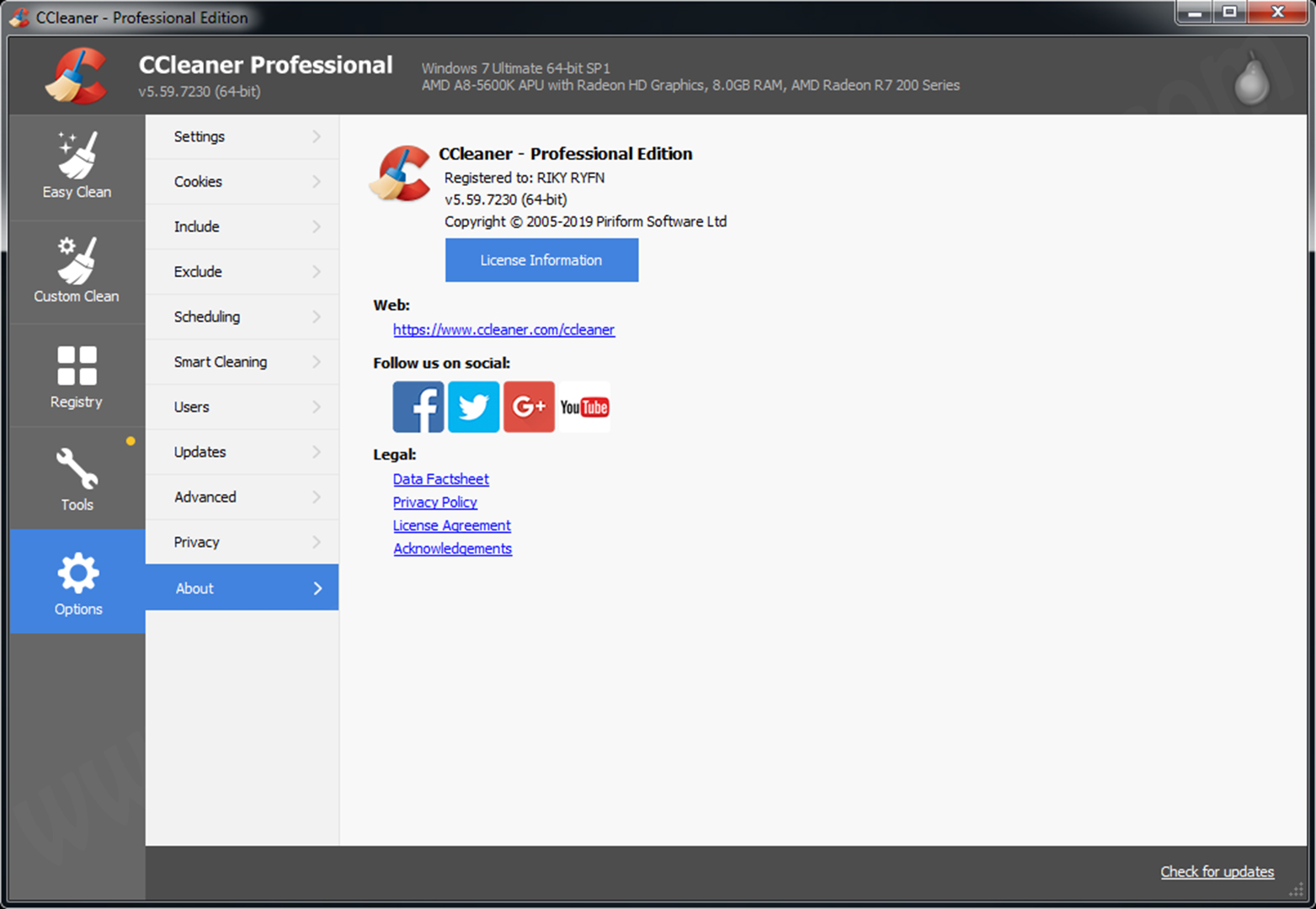Screen dimensions: 1316x909
Task: Open the Include options page
Action: 242,226
